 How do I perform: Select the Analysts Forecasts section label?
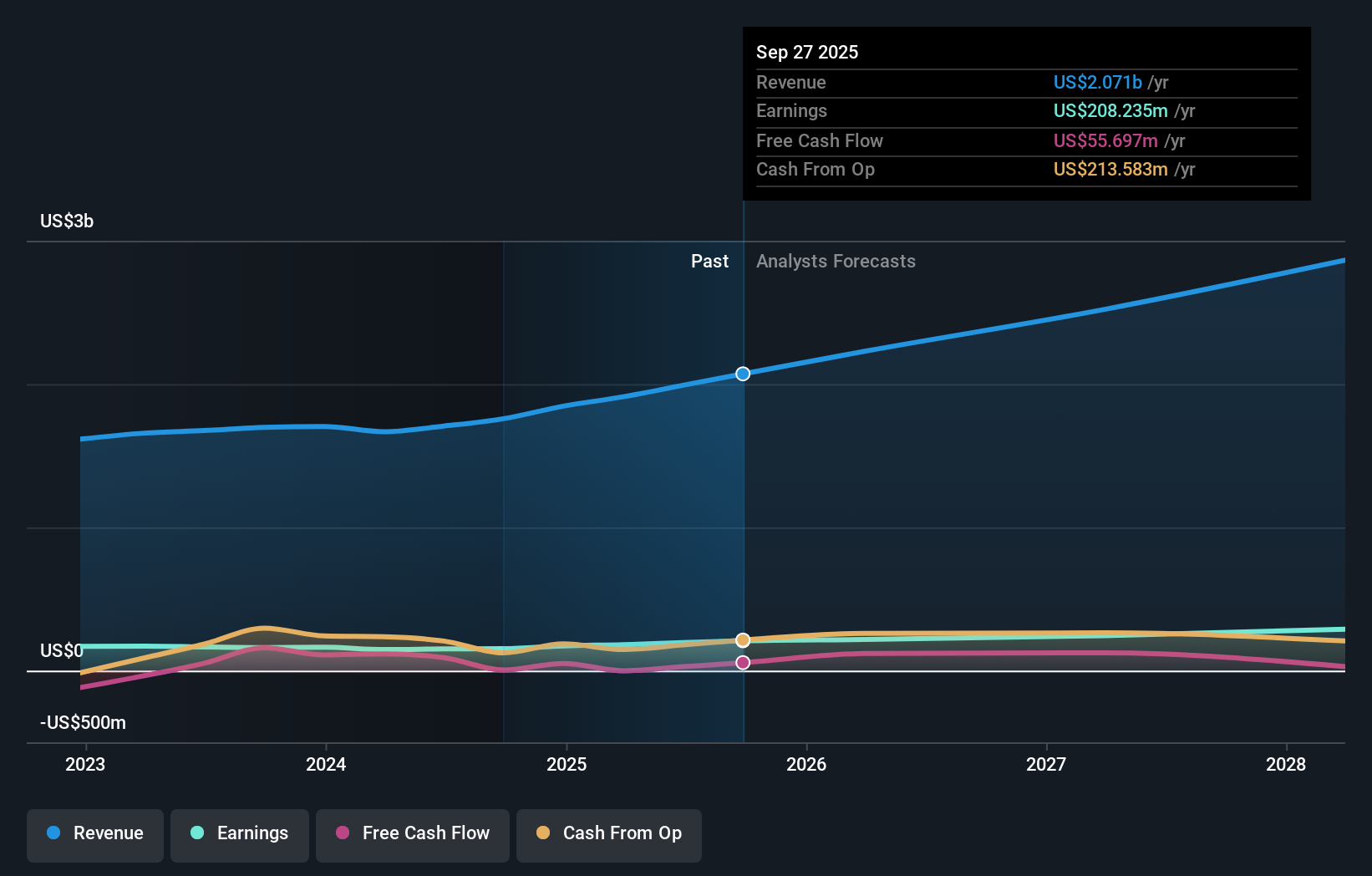(x=835, y=261)
